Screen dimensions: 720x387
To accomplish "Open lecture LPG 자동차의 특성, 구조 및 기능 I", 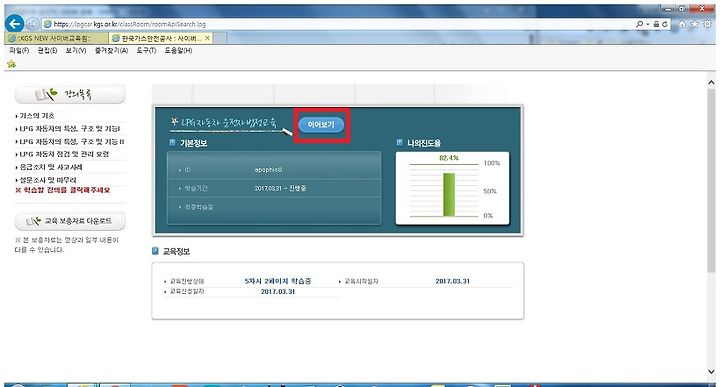I will pyautogui.click(x=69, y=129).
